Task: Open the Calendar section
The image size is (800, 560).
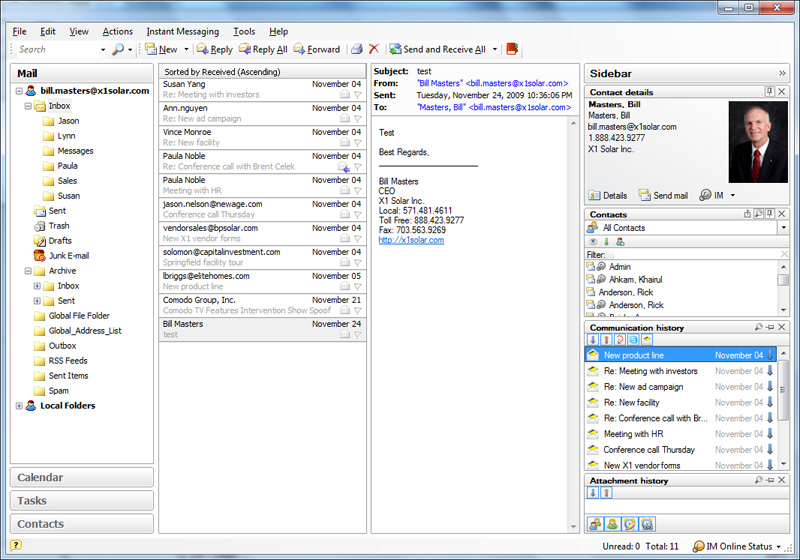Action: [x=82, y=478]
